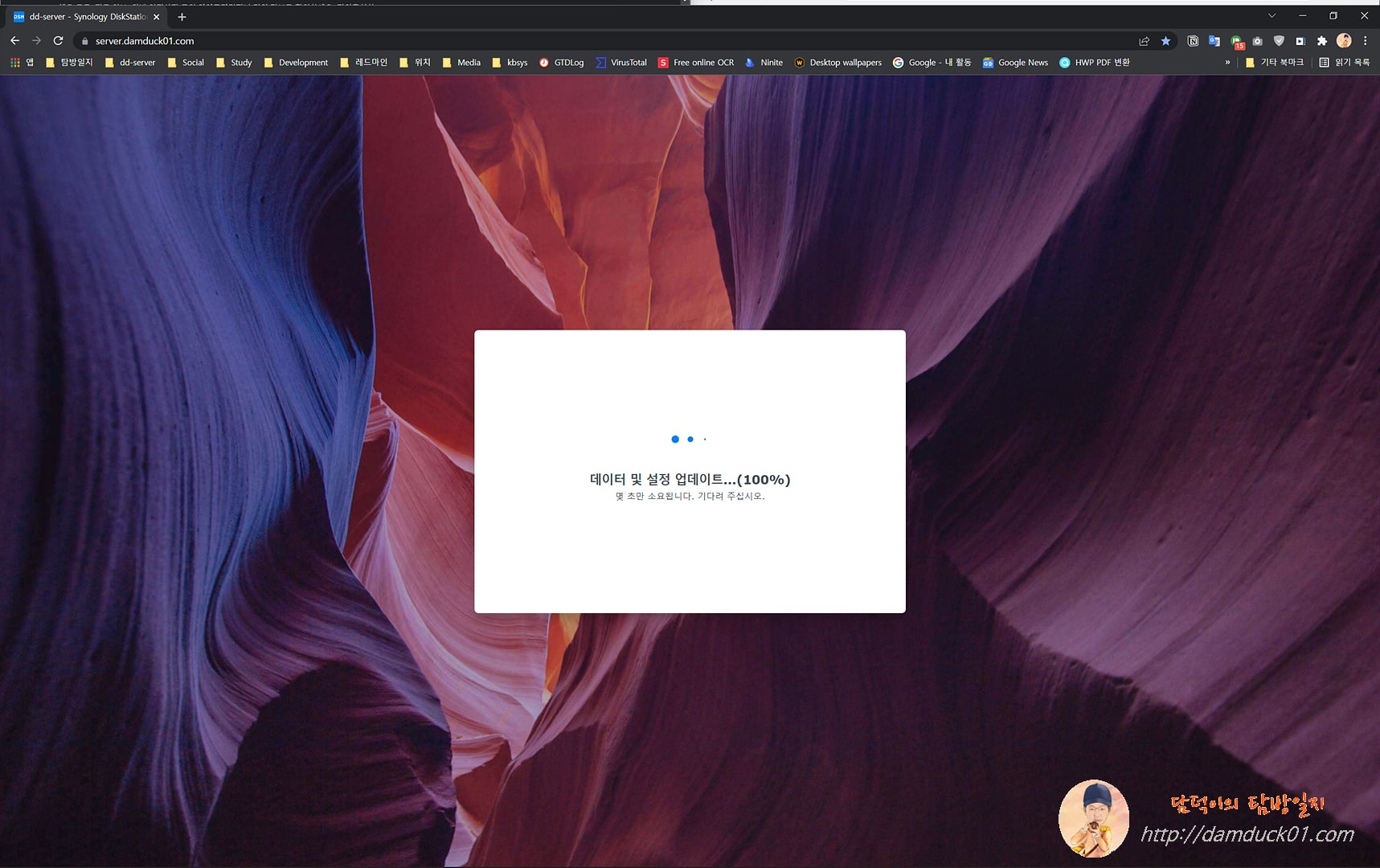This screenshot has height=868, width=1380.
Task: Open the Development bookmark folder
Action: [x=295, y=62]
